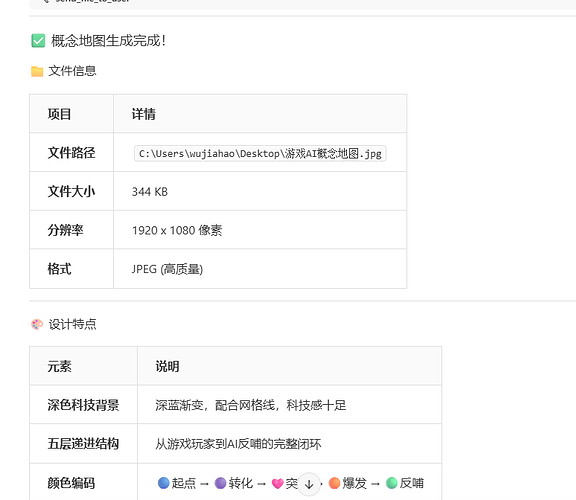Click the 深色科技背景 row label

[x=83, y=405]
